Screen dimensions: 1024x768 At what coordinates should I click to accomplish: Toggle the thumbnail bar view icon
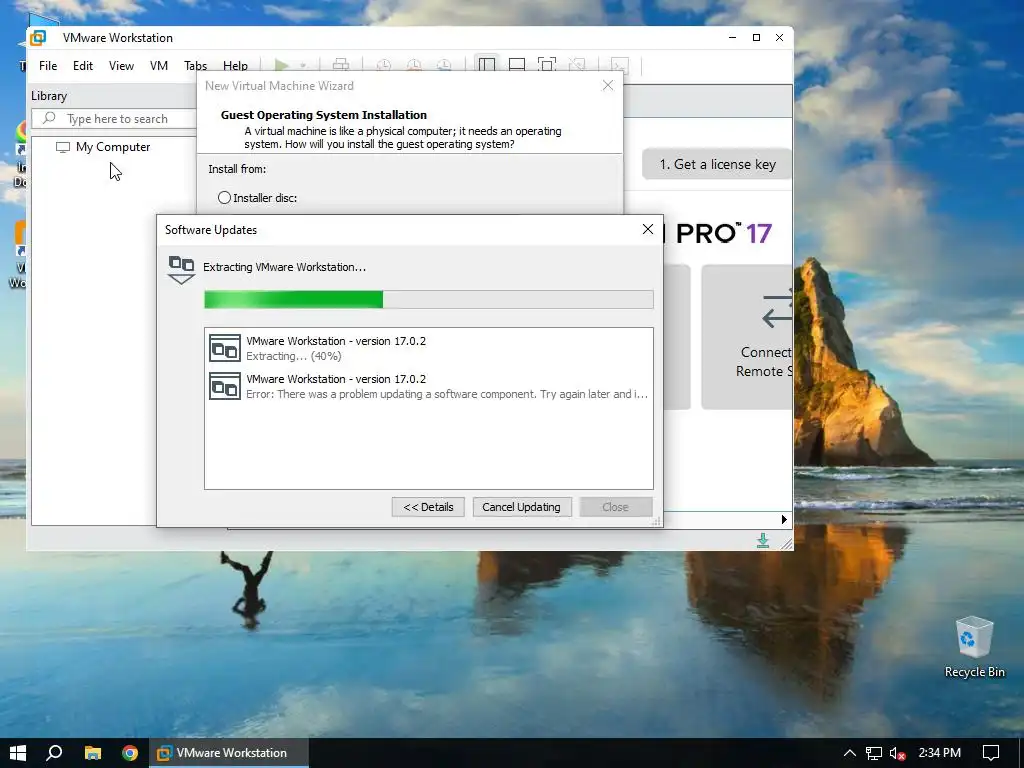[x=517, y=65]
